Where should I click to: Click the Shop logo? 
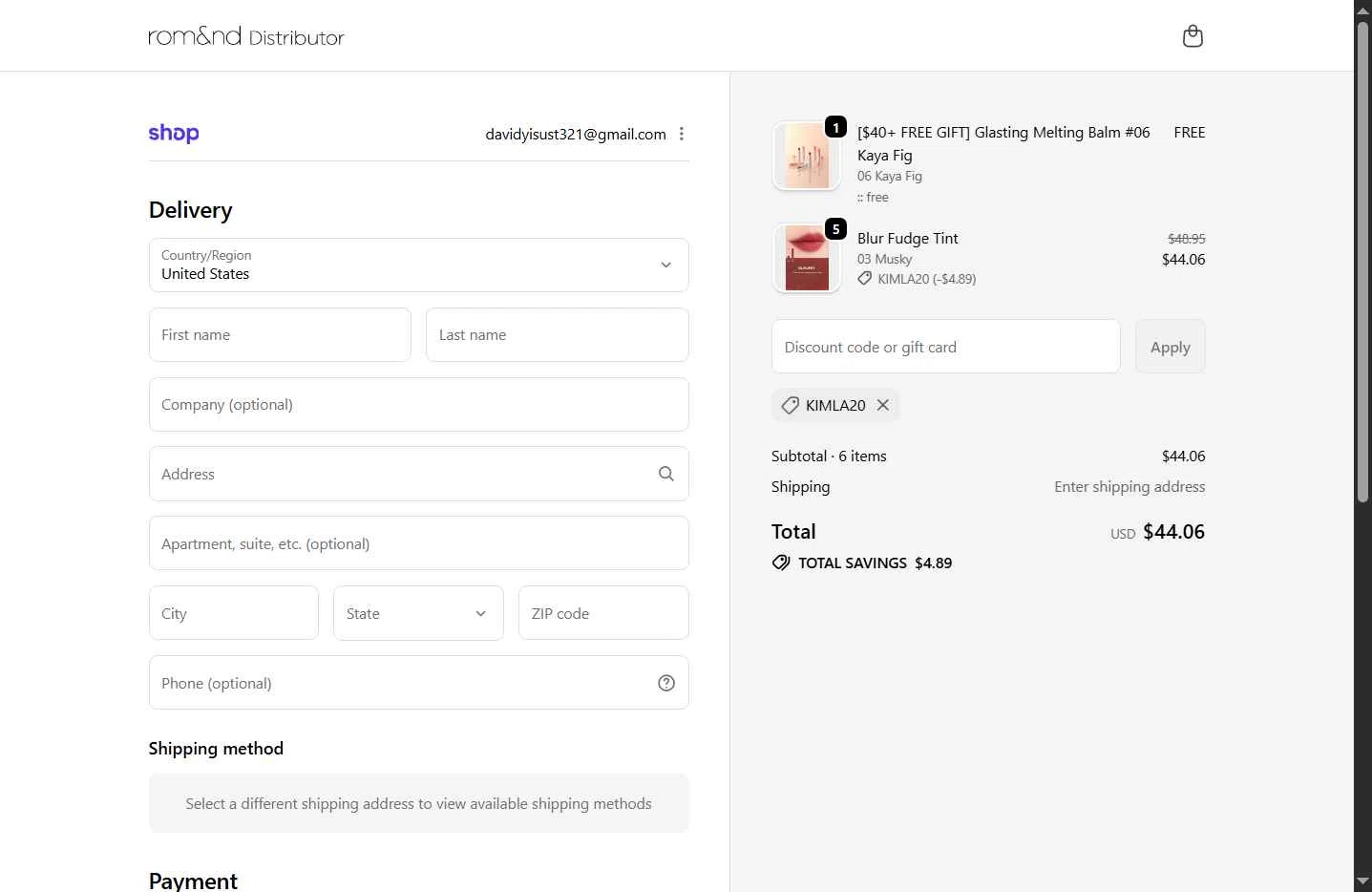pos(174,134)
